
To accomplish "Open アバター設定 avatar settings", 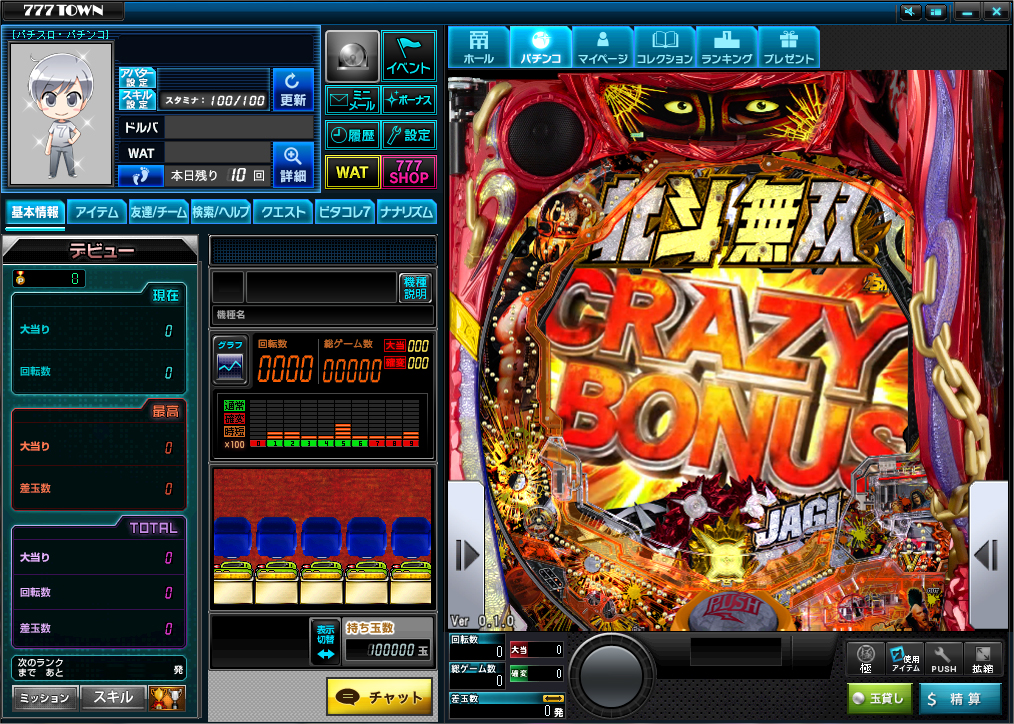I will [x=137, y=78].
